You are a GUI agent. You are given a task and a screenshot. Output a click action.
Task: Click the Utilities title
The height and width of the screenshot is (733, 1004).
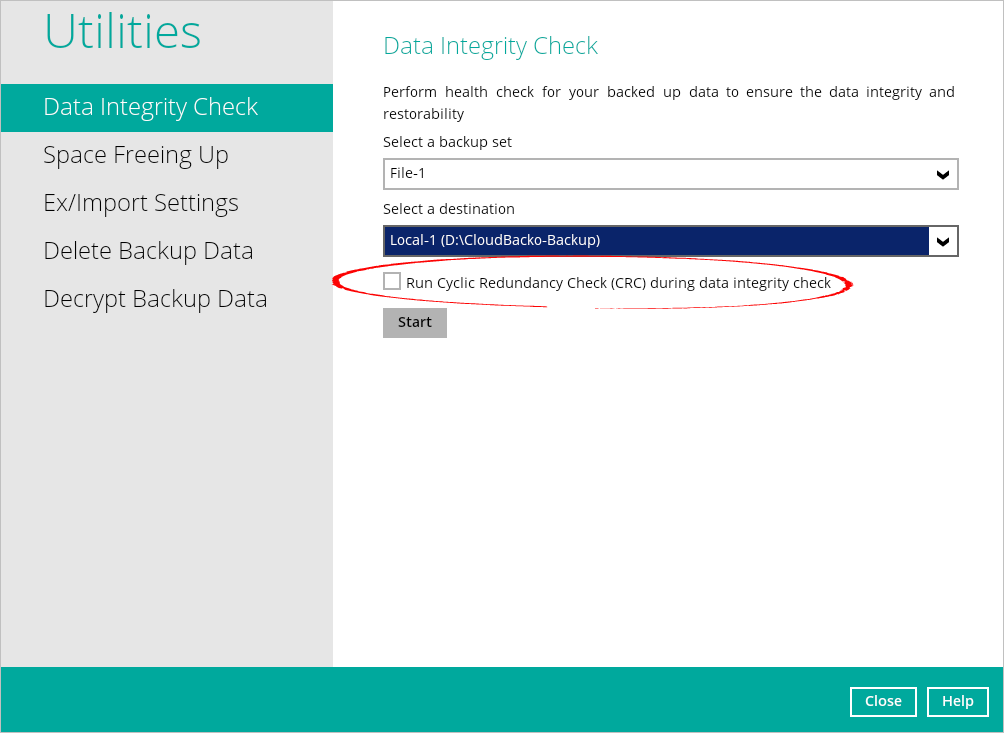123,32
